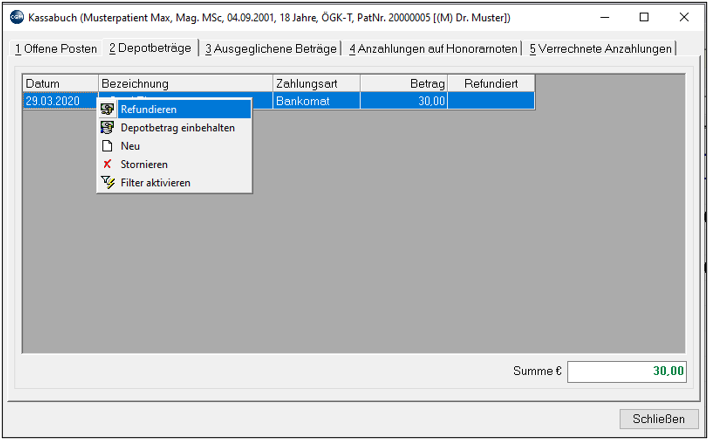
Task: Open 4 Anzahlungen auf Honorarnoten tab
Action: (433, 48)
